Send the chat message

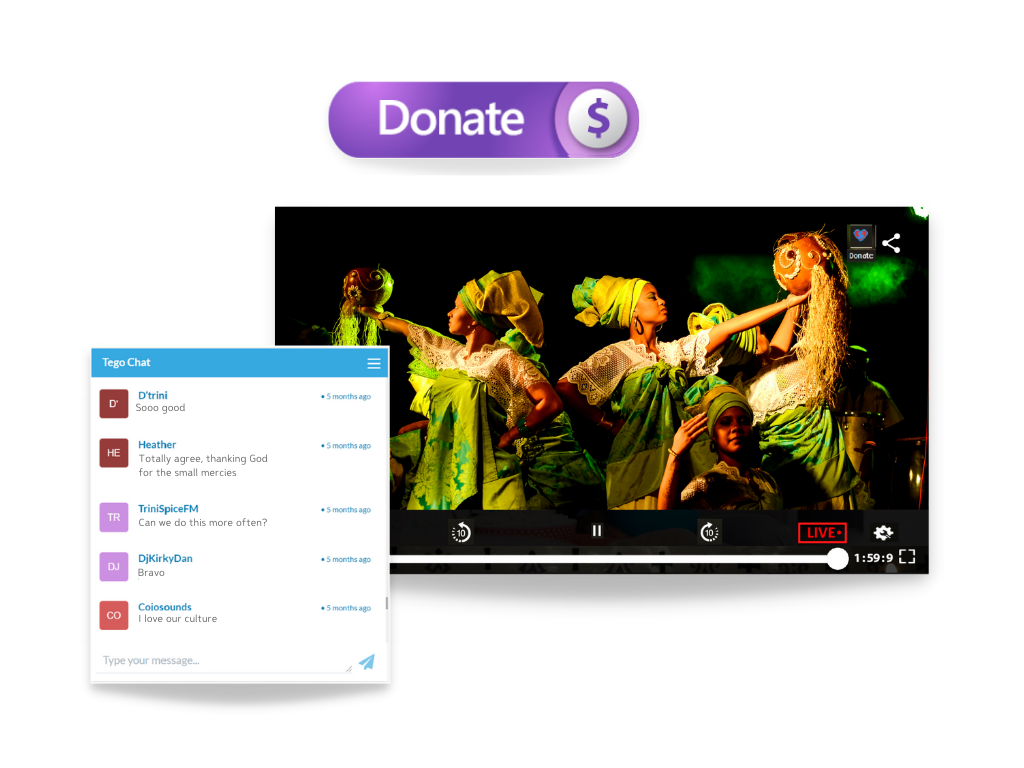pyautogui.click(x=367, y=661)
